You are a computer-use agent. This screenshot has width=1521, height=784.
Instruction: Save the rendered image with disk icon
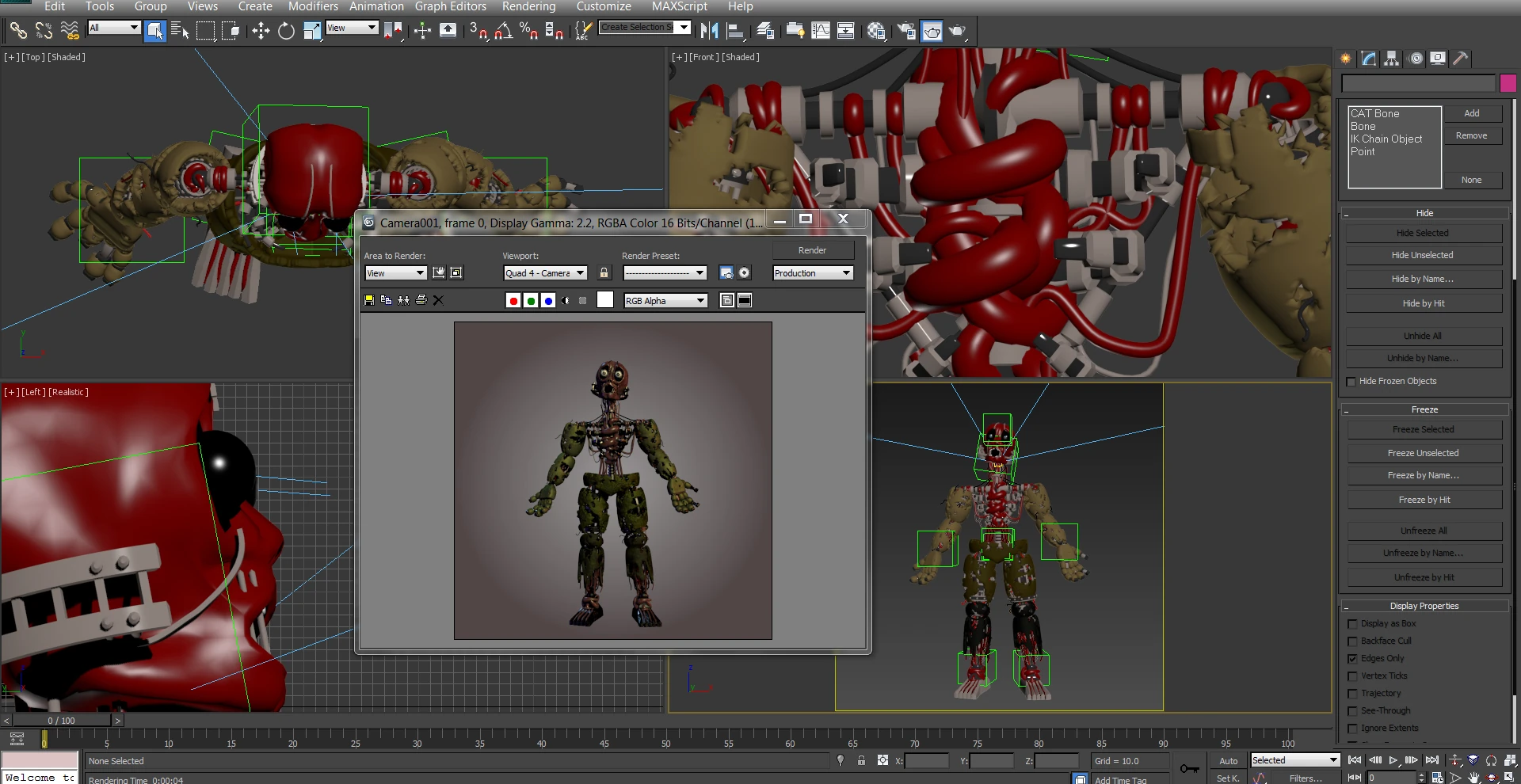369,300
